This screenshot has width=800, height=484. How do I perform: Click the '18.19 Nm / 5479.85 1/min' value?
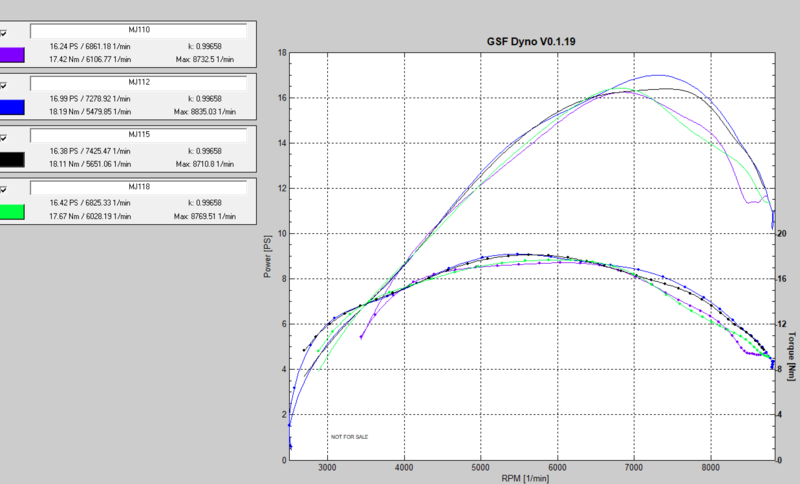(90, 111)
